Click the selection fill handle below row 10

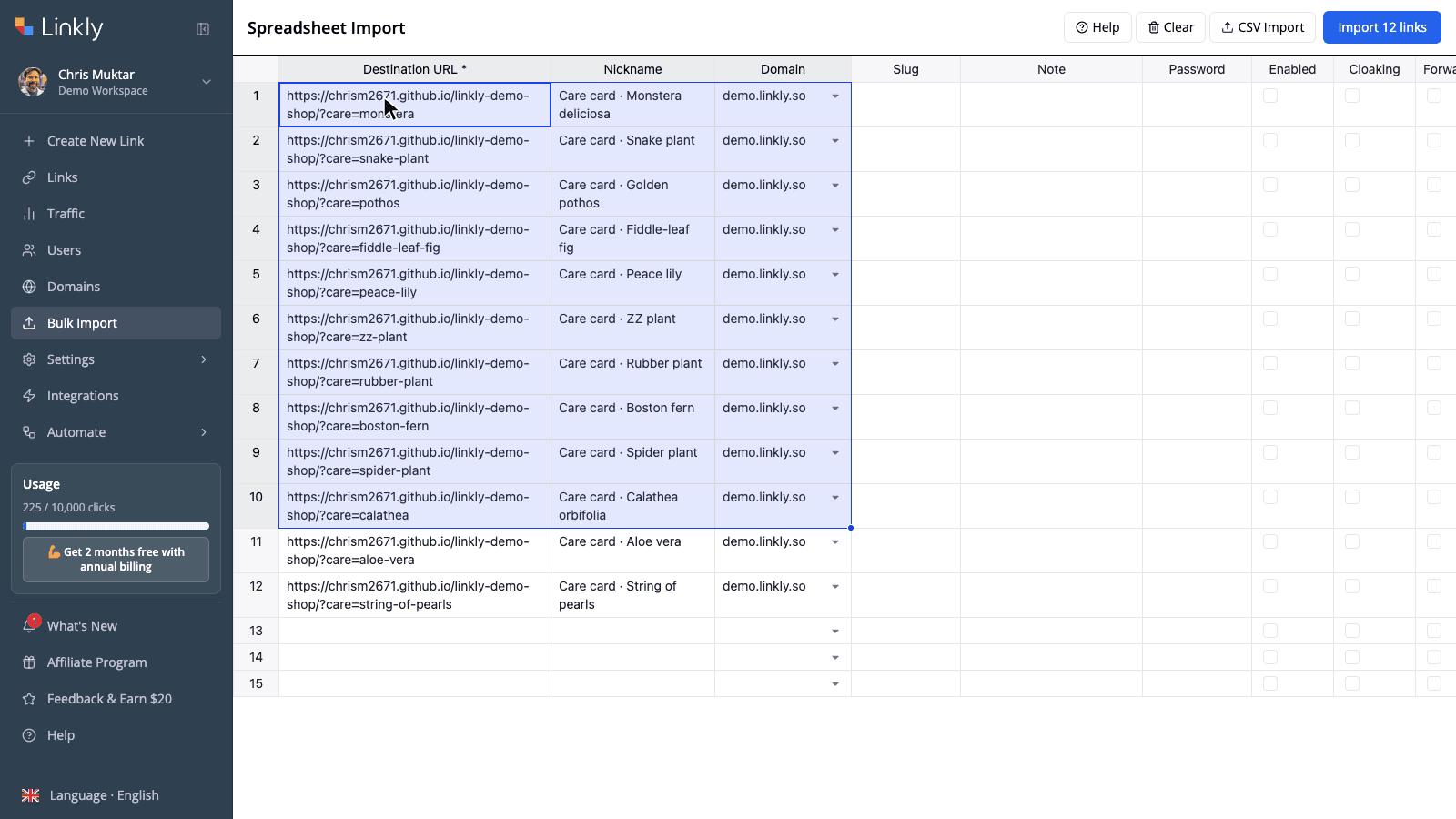point(851,528)
